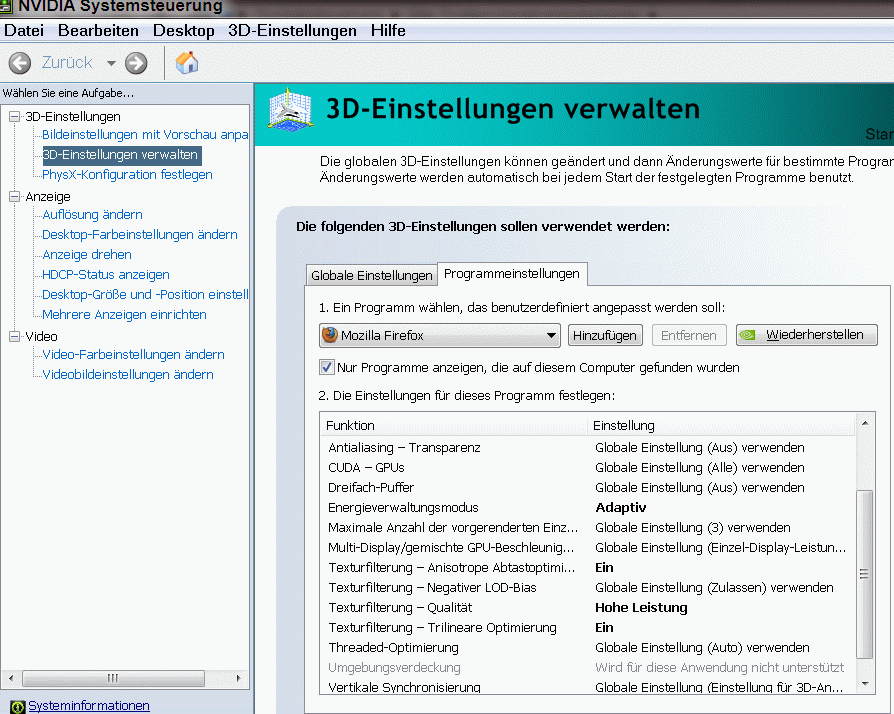Click the Forward arrow icon
The width and height of the screenshot is (894, 714).
[x=136, y=63]
